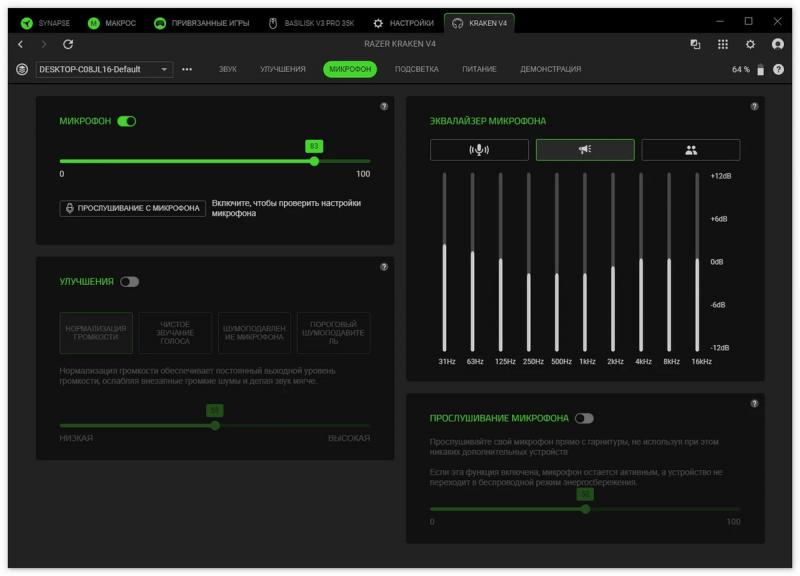
Task: Enable the Прослушивание микрофона toggle
Action: [584, 419]
